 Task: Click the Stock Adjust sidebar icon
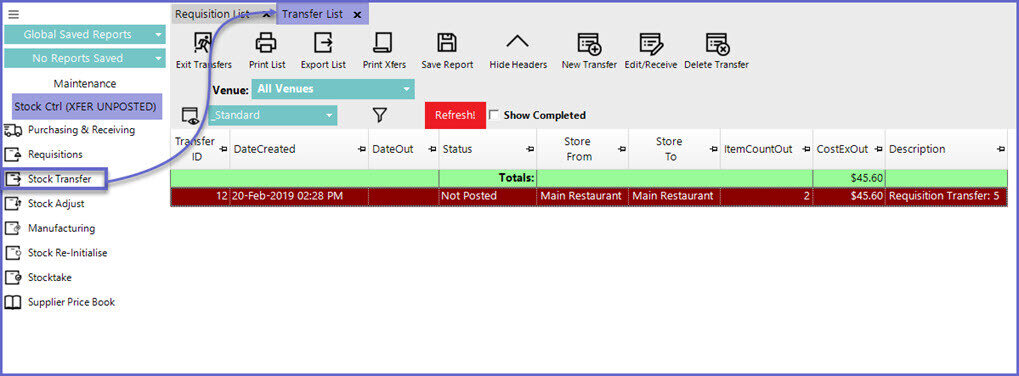pos(13,204)
